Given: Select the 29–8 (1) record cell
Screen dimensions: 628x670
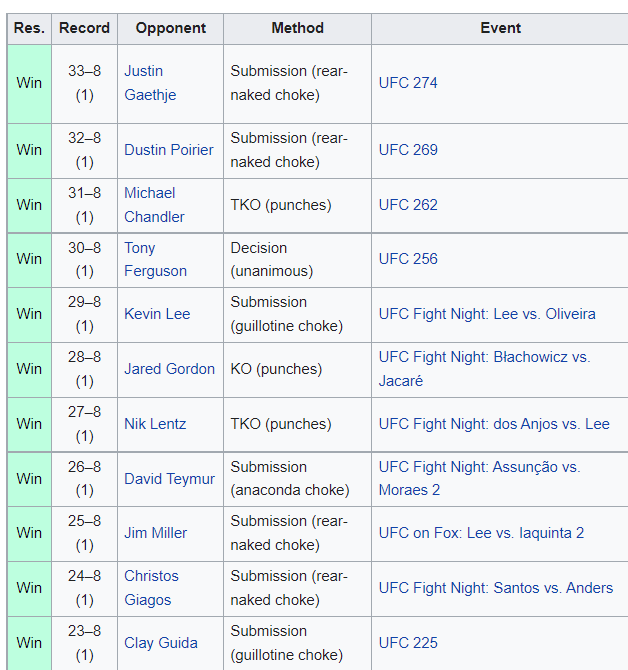Looking at the screenshot, I should point(84,314).
